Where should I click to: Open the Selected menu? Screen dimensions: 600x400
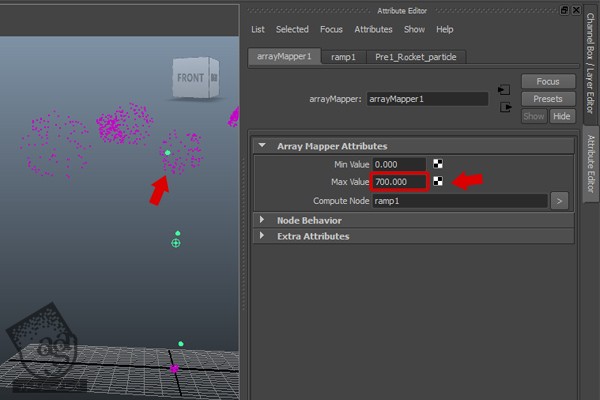pyautogui.click(x=292, y=30)
